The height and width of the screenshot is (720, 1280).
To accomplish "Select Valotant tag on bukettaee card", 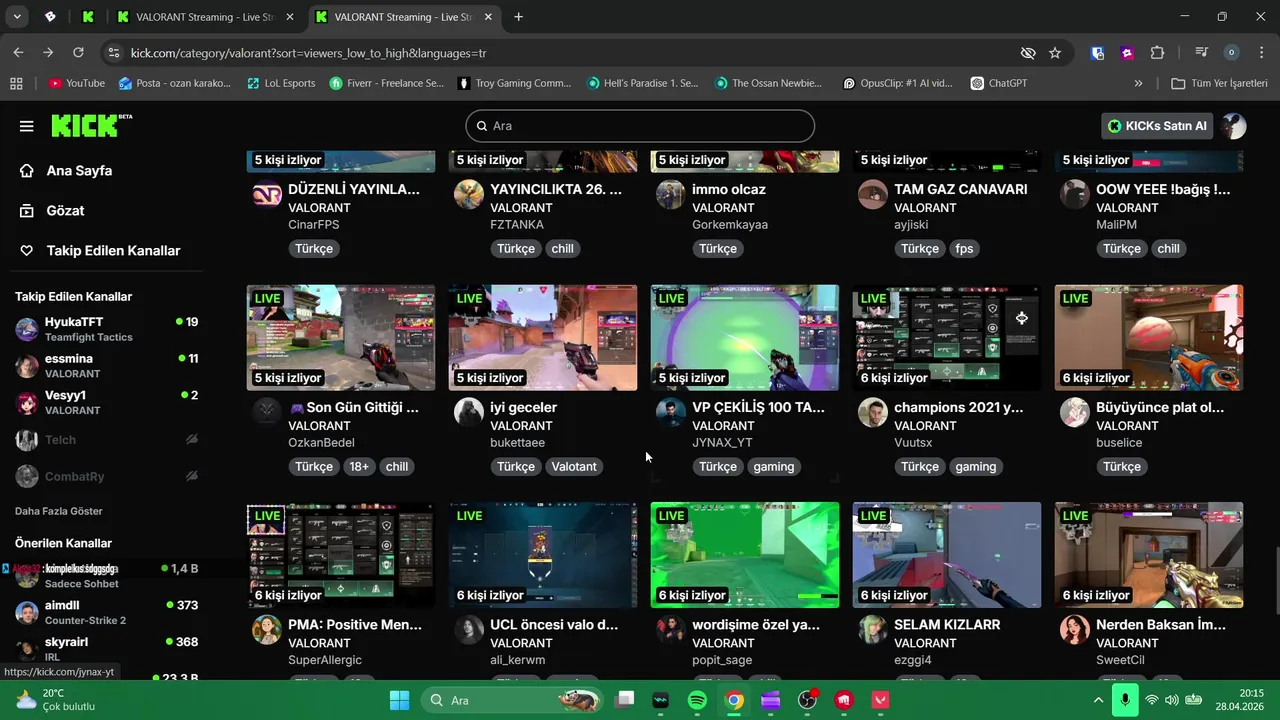I will pos(574,467).
